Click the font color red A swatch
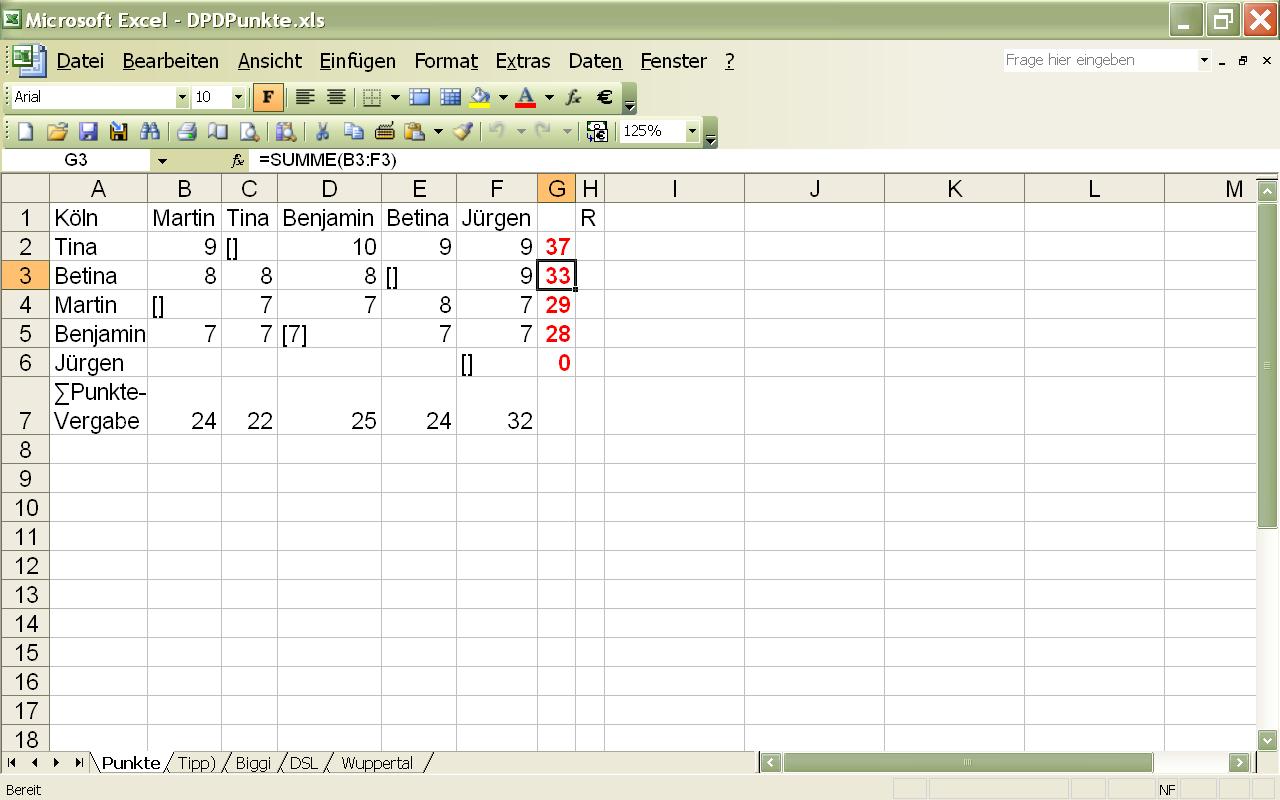This screenshot has width=1280, height=800. (x=525, y=97)
